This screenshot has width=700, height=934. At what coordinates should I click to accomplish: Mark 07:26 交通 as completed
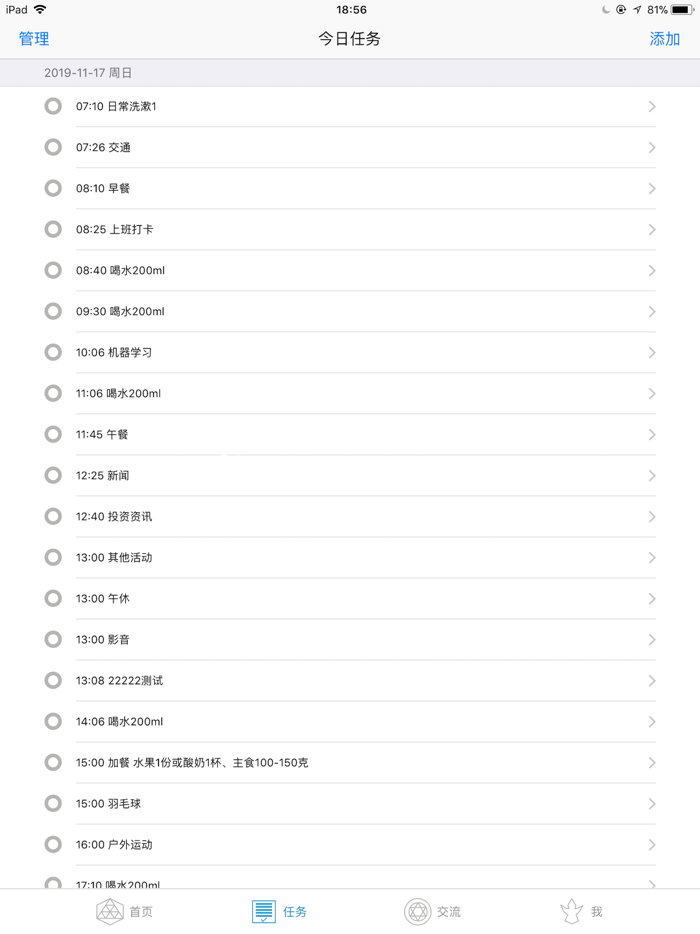click(53, 147)
